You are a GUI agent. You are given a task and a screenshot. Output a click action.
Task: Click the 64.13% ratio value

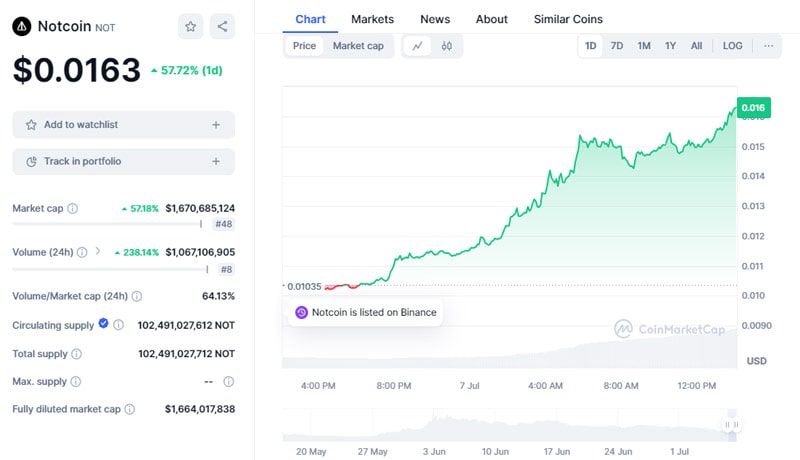point(218,296)
